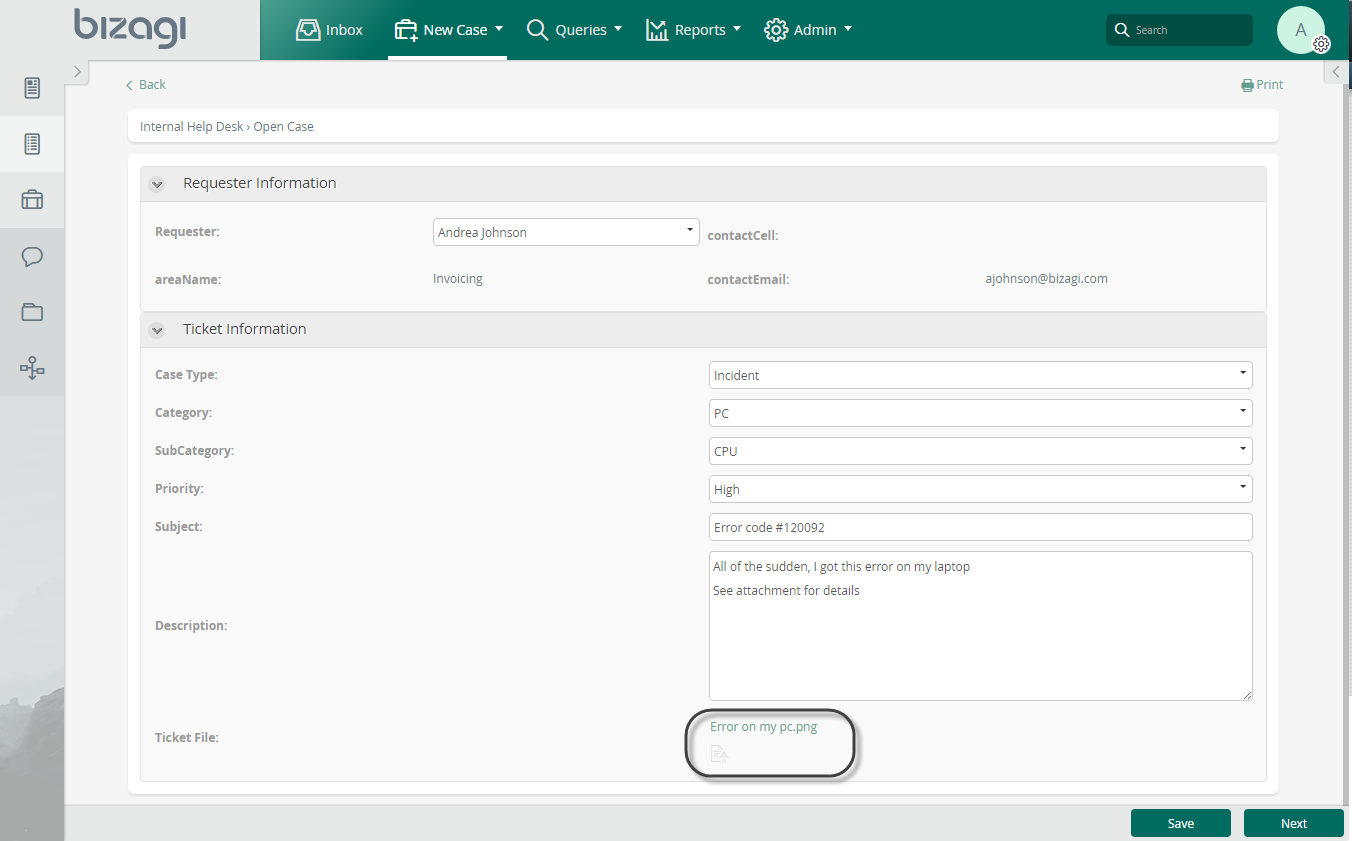Open the New Case menu

[x=448, y=30]
